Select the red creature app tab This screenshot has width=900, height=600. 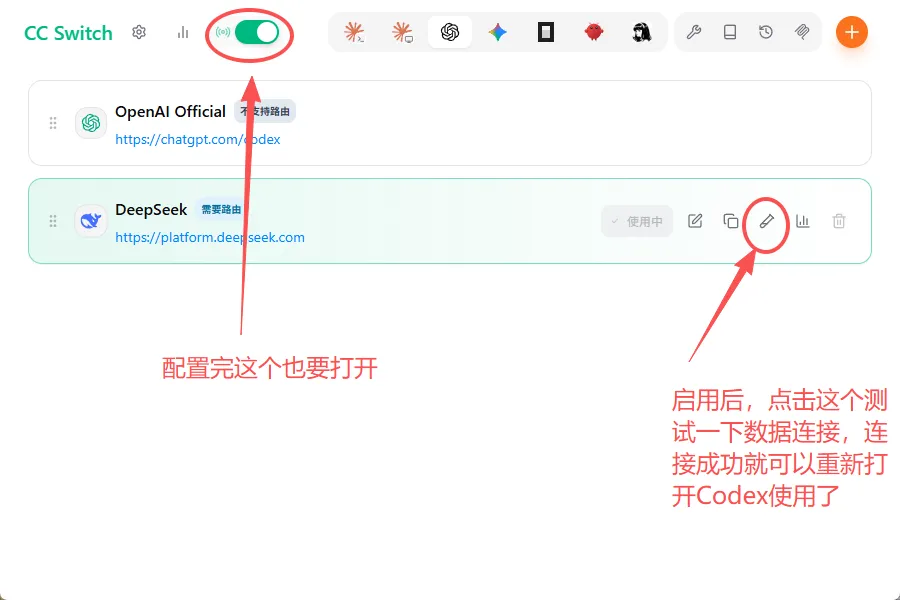(593, 32)
